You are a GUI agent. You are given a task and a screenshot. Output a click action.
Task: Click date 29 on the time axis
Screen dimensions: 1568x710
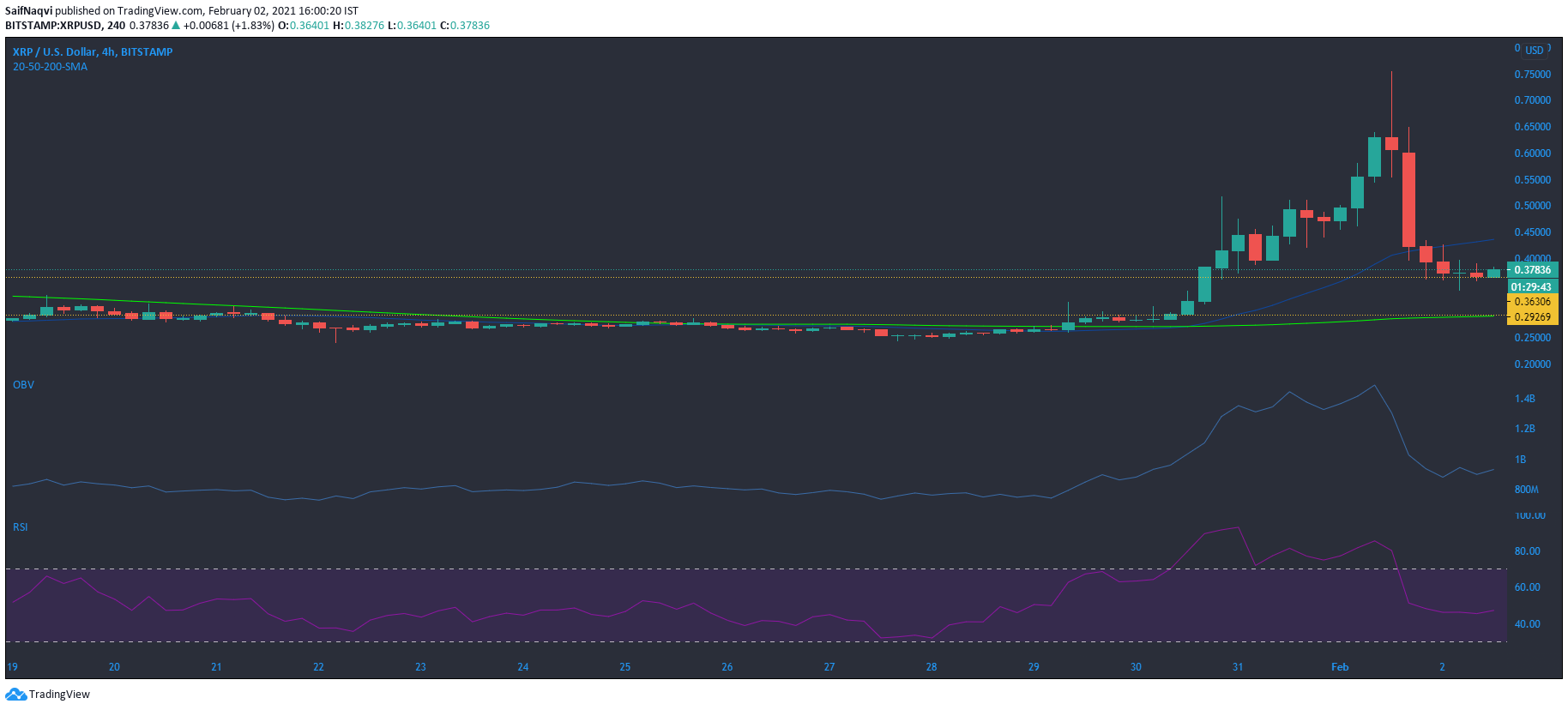pyautogui.click(x=1034, y=667)
